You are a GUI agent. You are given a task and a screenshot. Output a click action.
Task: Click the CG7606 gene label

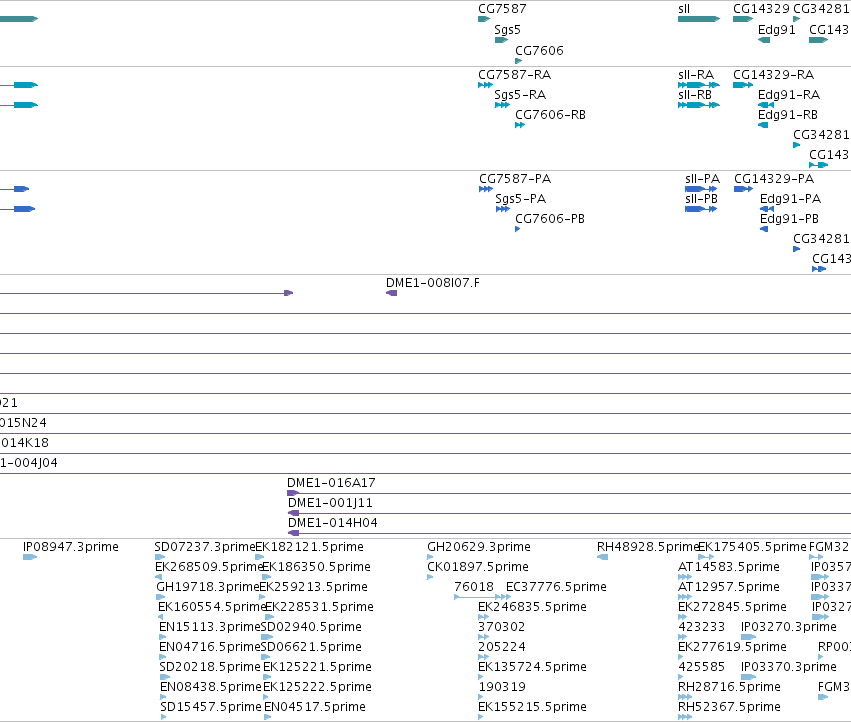539,50
